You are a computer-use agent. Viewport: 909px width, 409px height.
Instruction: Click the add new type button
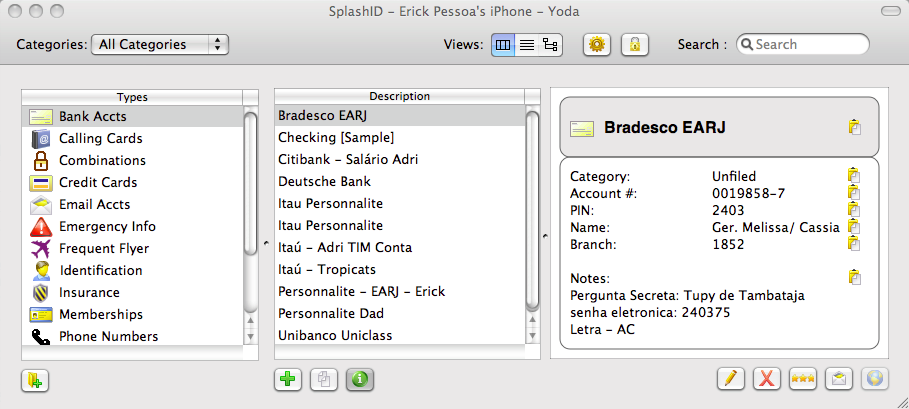click(x=35, y=380)
